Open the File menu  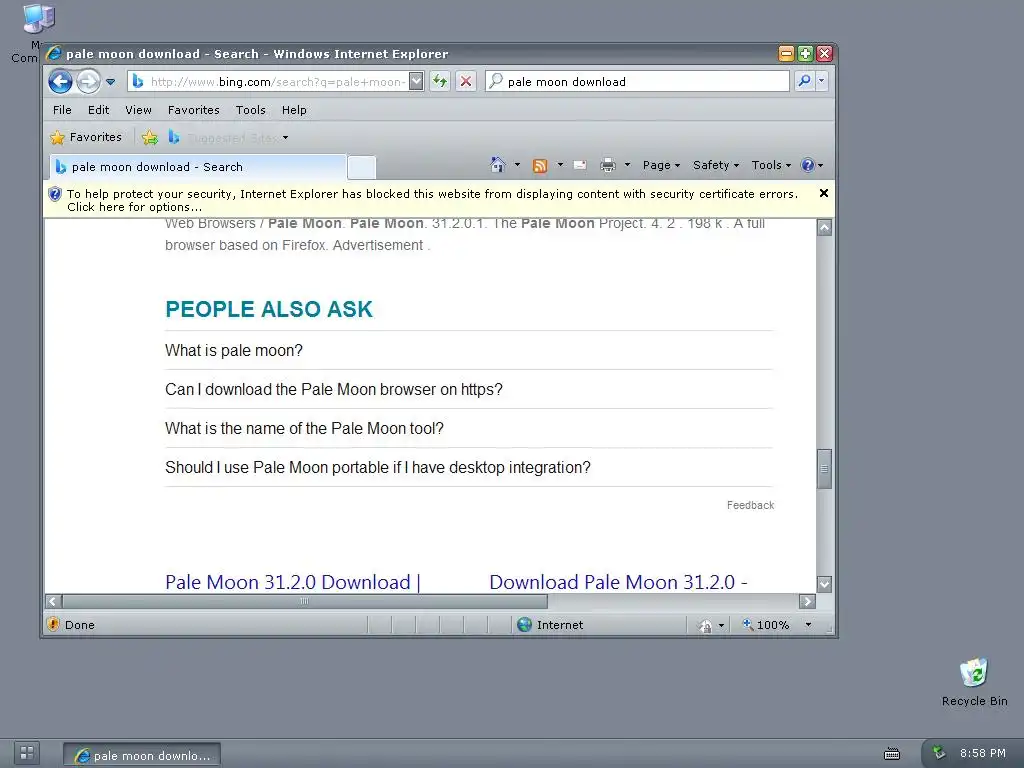pyautogui.click(x=62, y=110)
